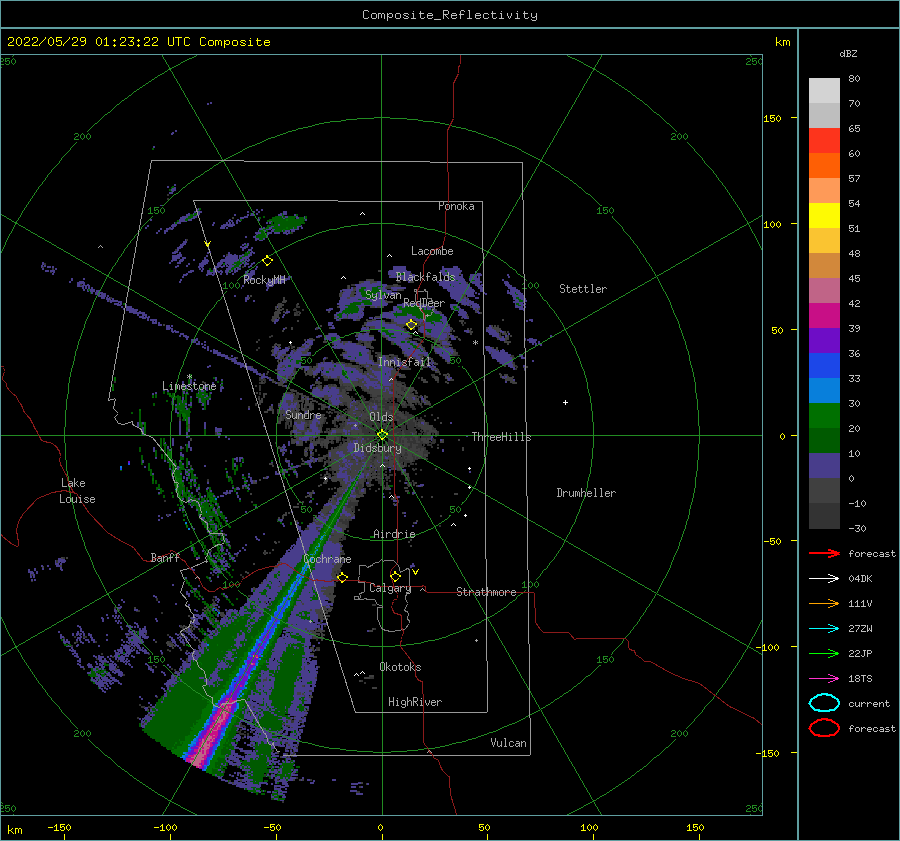This screenshot has width=900, height=841.
Task: Click the Drumheller label
Action: tap(586, 493)
